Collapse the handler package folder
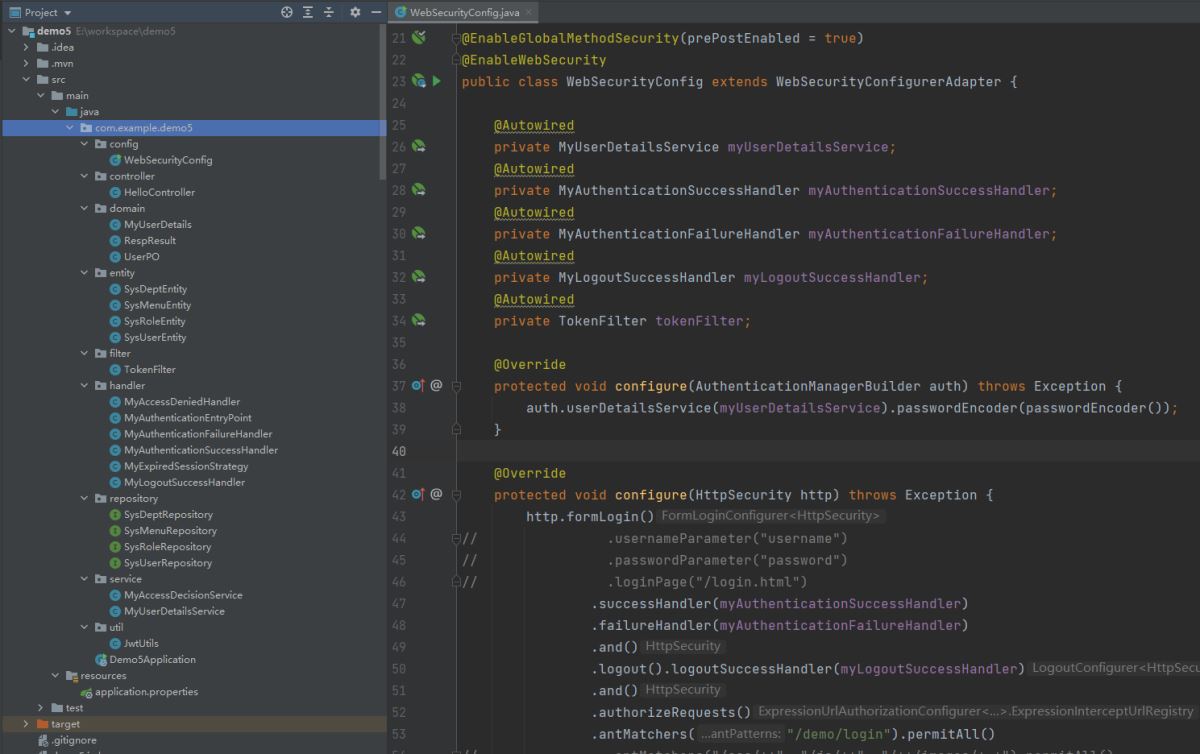The width and height of the screenshot is (1200, 754). point(86,385)
